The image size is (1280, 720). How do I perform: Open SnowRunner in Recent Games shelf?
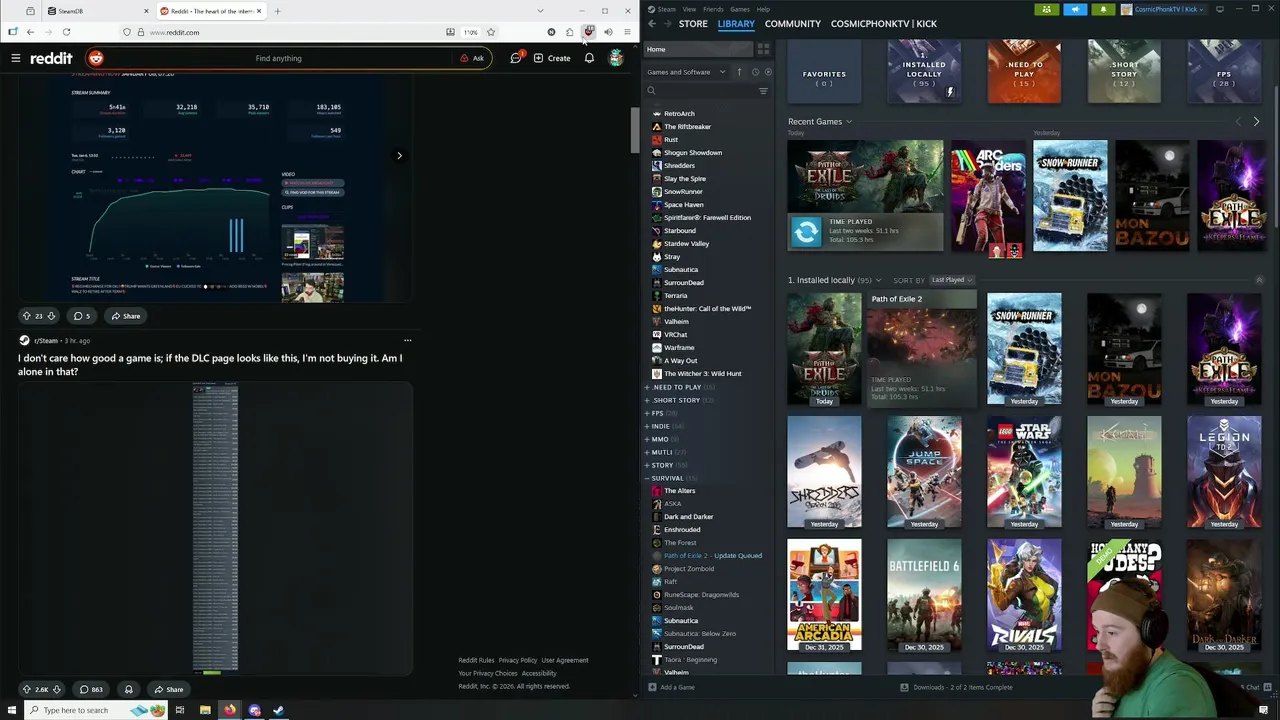click(x=1070, y=196)
